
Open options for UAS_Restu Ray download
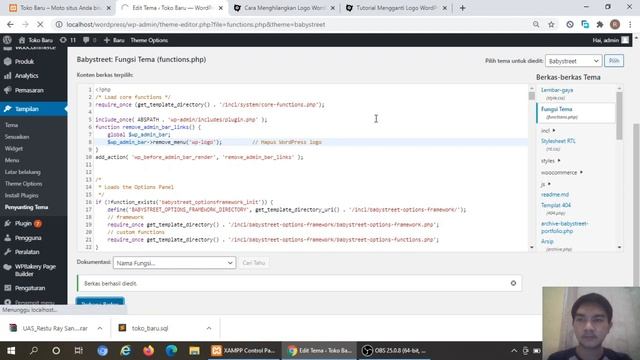pos(100,328)
